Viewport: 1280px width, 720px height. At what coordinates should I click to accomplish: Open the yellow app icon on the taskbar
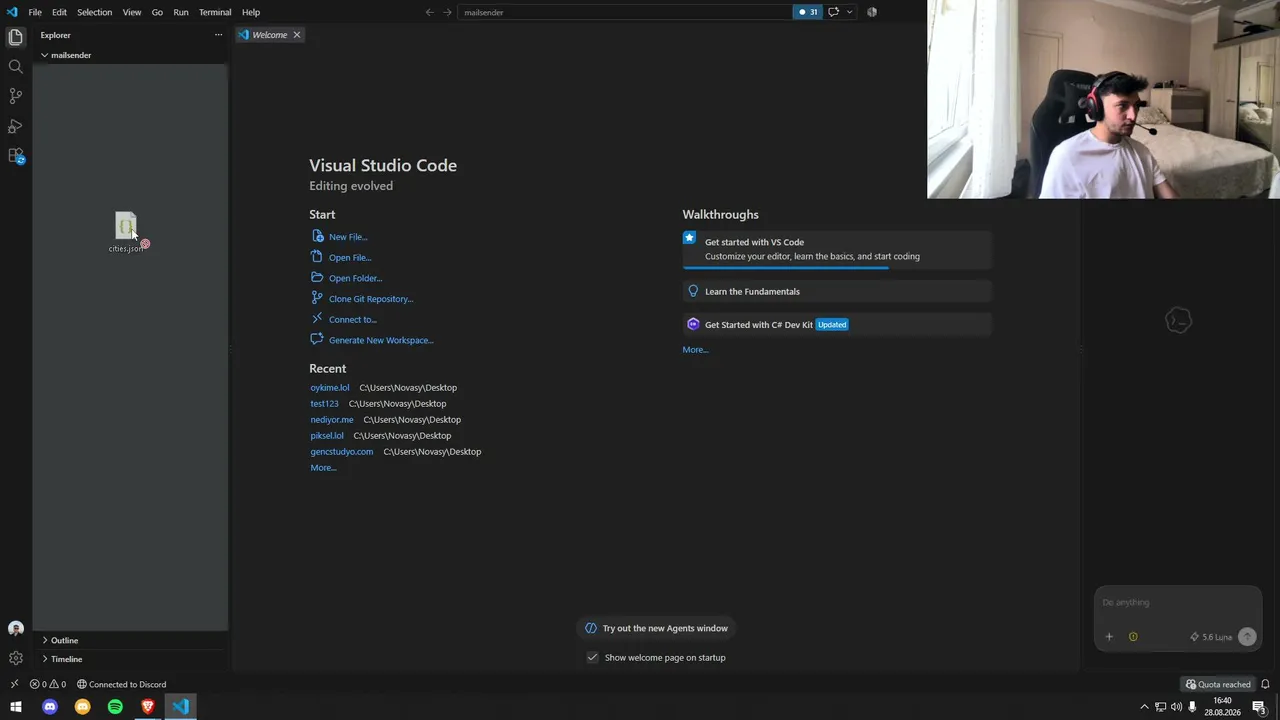point(82,707)
